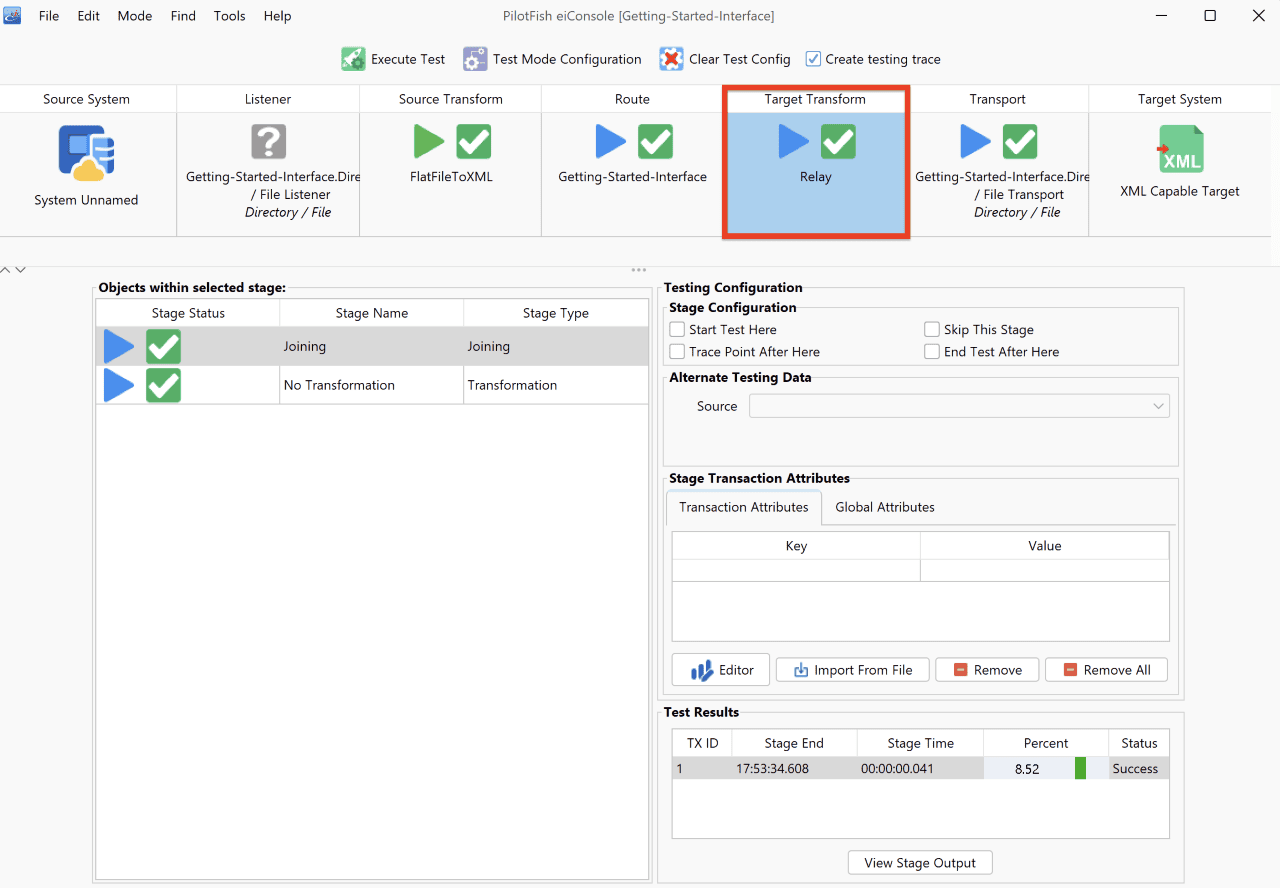
Task: Click the FlatFileToXML stage label
Action: pos(451,177)
